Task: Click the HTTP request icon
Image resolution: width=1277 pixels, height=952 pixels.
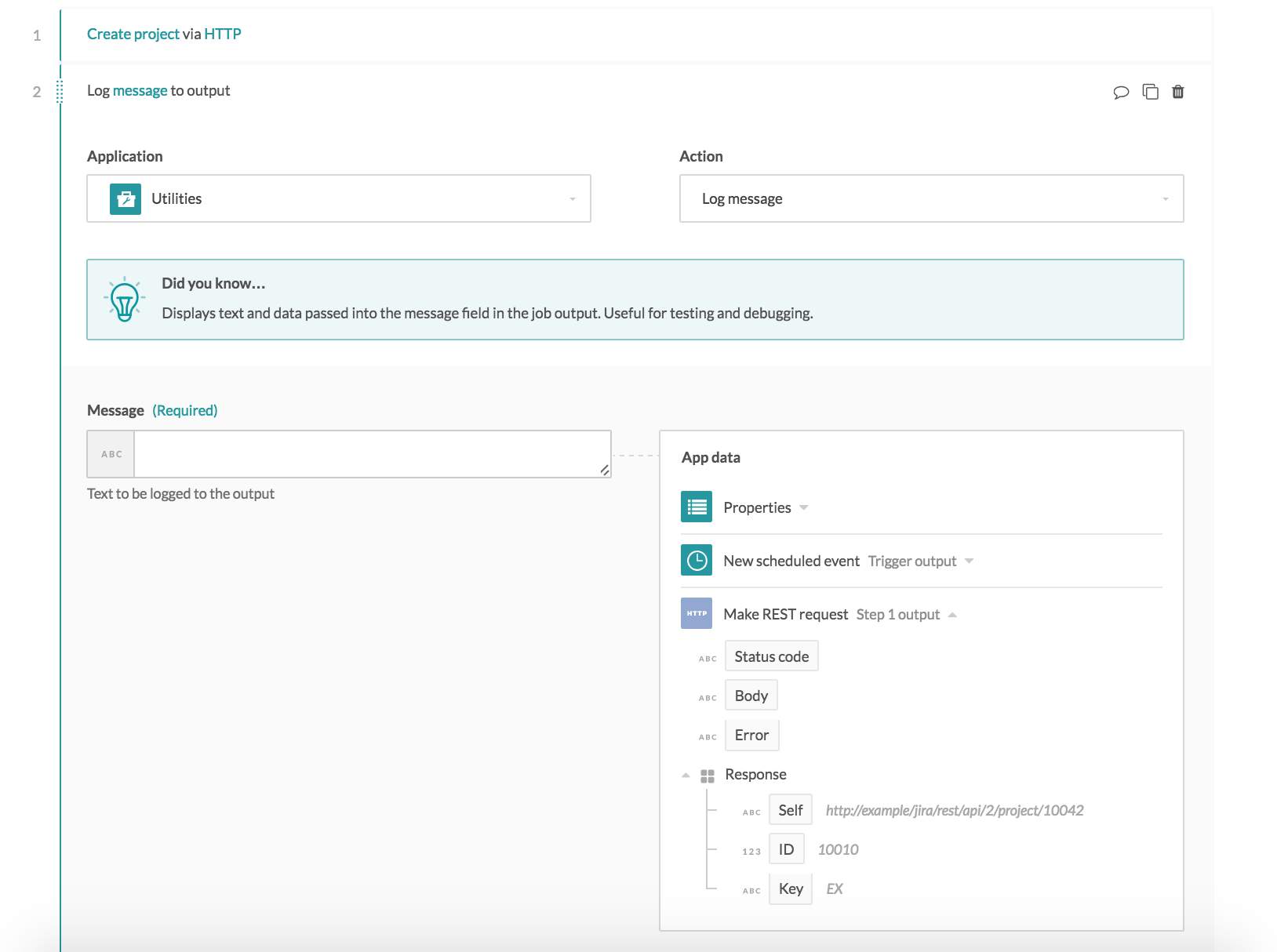Action: pyautogui.click(x=697, y=614)
